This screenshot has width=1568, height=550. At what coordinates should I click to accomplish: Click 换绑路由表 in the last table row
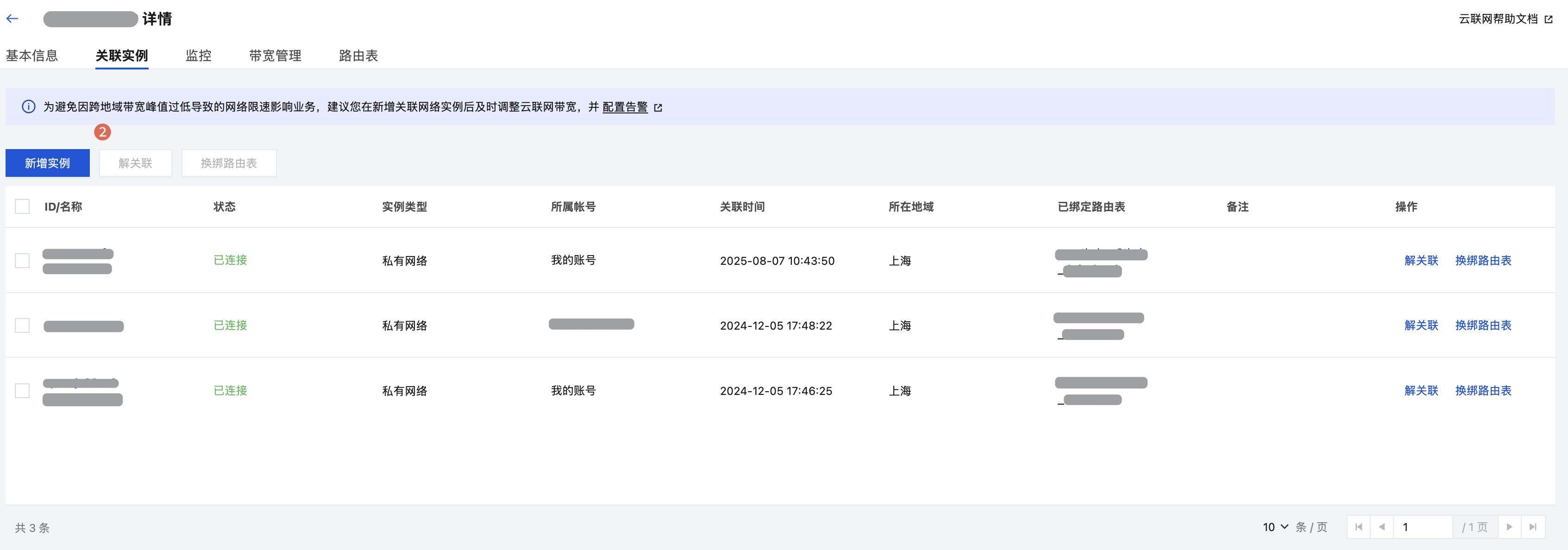(1483, 391)
